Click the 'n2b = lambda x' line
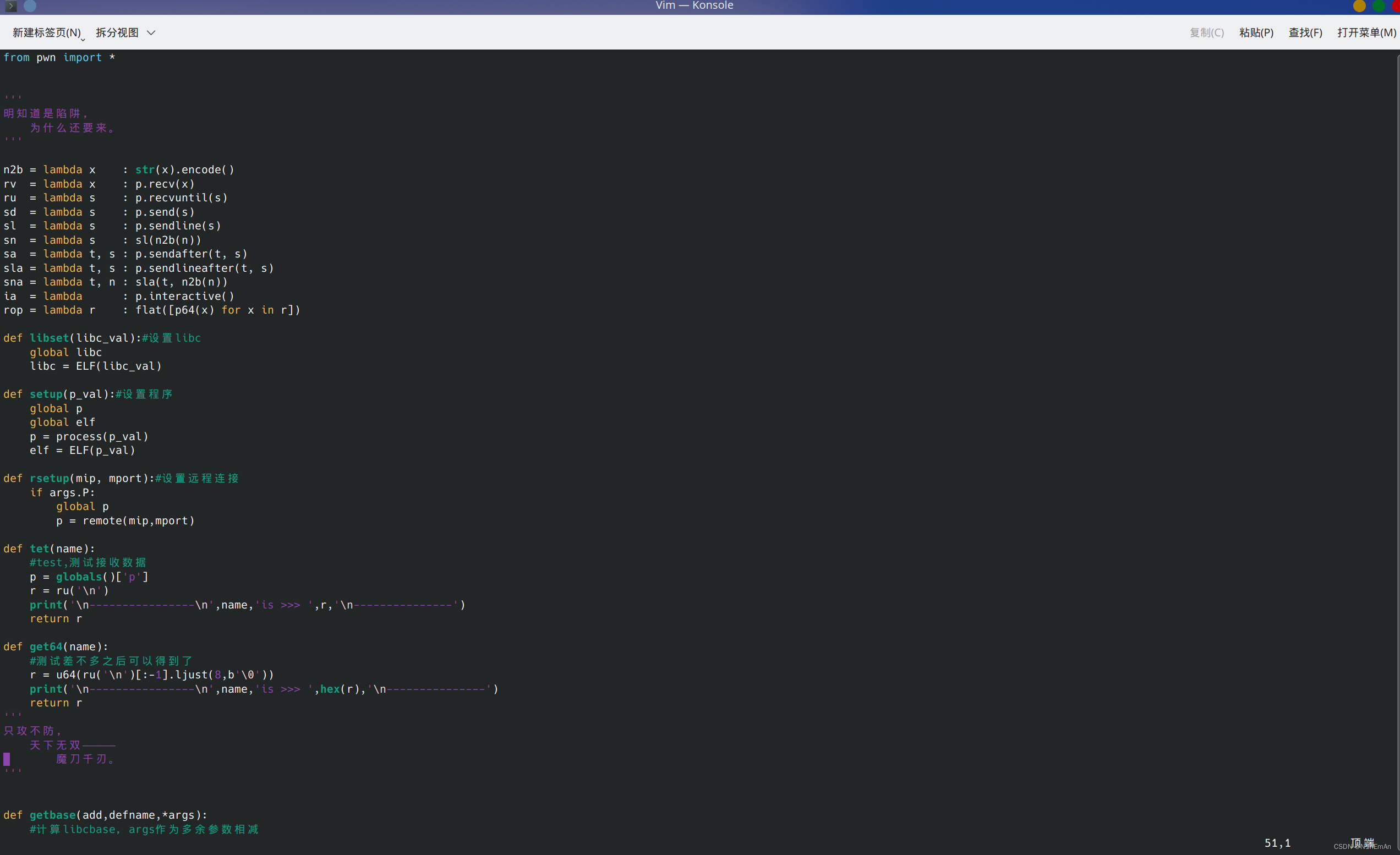This screenshot has height=855, width=1400. point(119,169)
